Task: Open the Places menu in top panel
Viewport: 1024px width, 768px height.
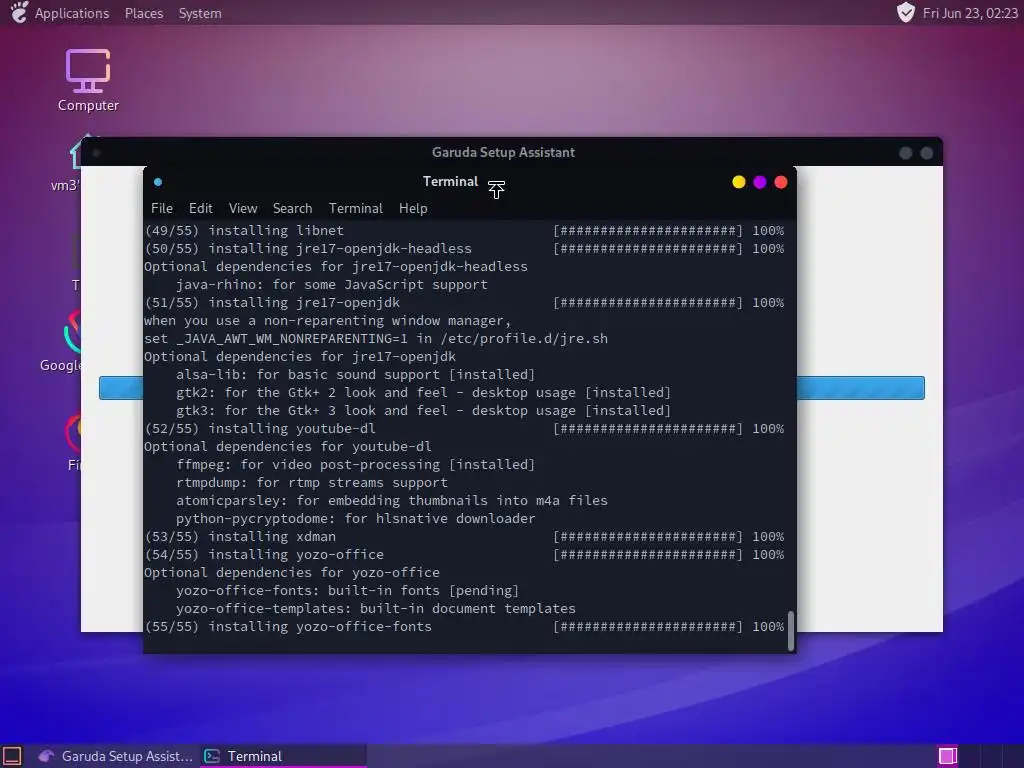Action: click(x=144, y=13)
